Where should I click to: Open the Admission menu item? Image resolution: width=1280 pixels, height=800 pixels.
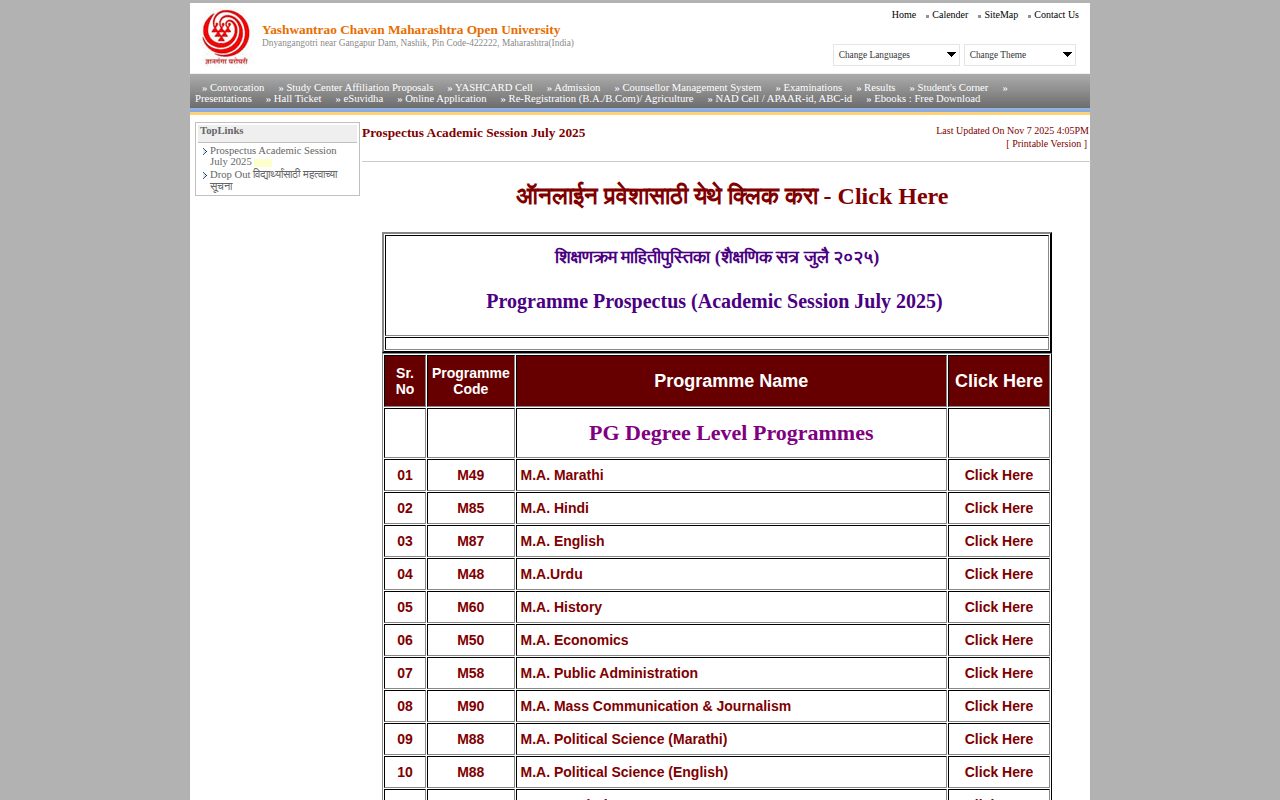577,88
